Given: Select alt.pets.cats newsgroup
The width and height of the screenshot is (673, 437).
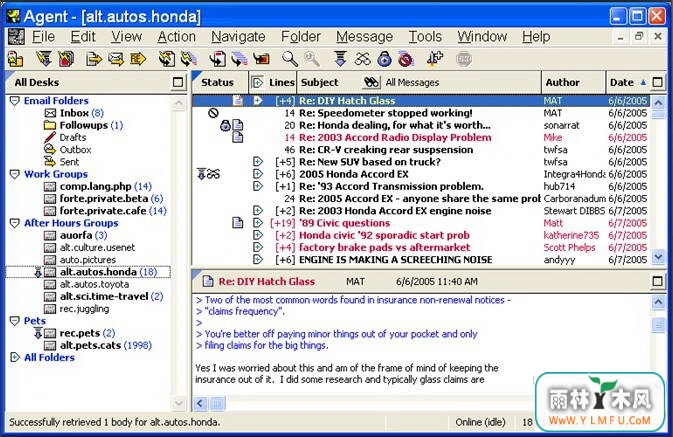Looking at the screenshot, I should click(x=98, y=345).
